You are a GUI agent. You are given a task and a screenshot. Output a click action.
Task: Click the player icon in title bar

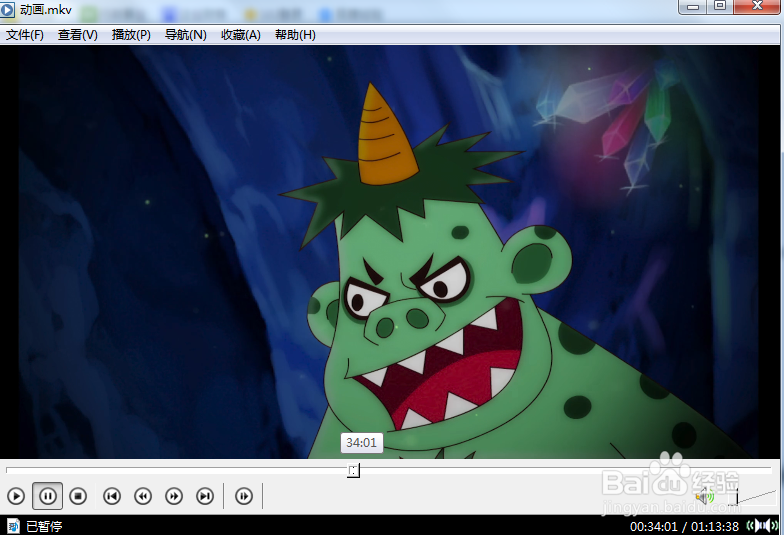pos(8,10)
